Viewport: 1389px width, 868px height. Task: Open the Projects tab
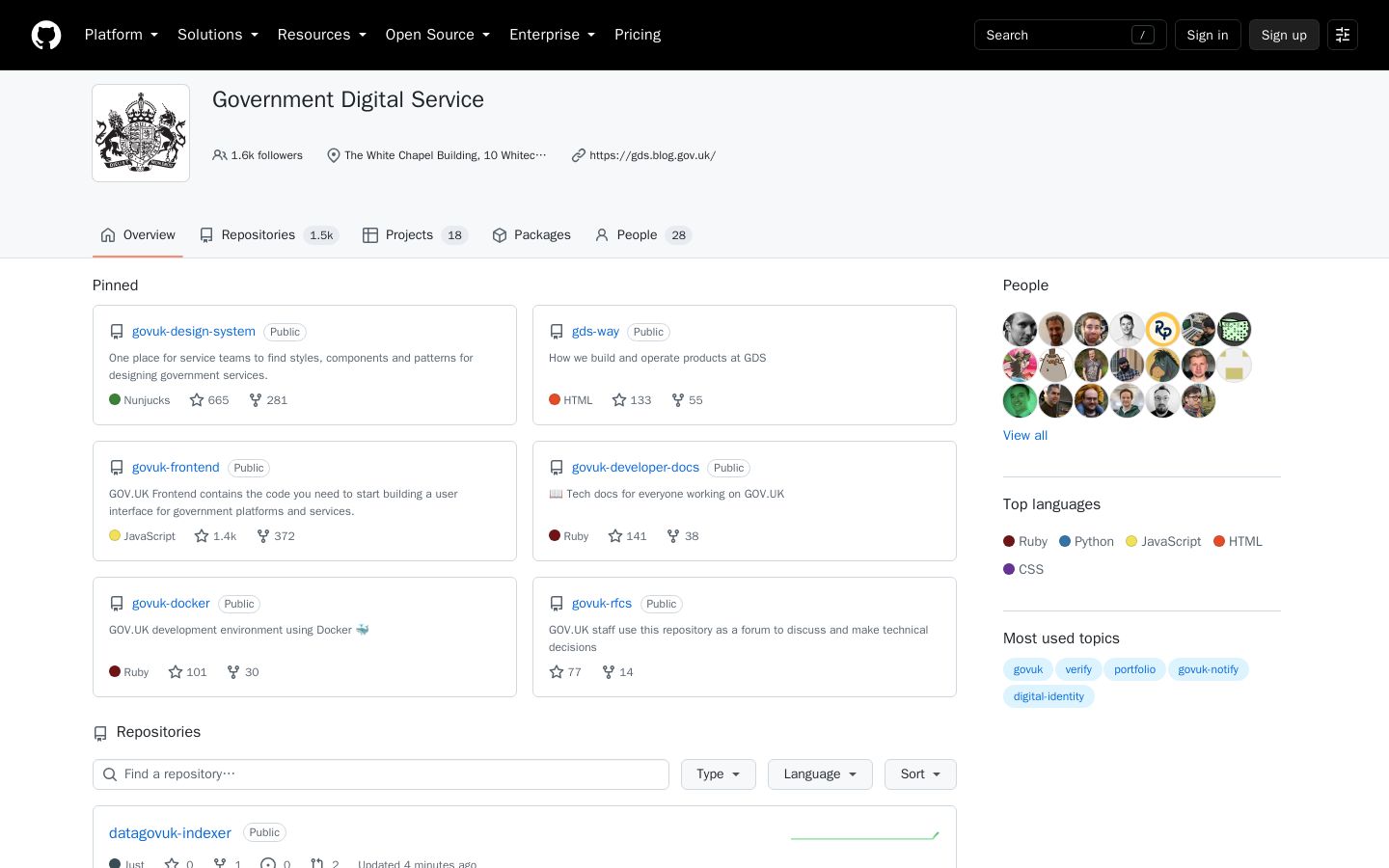415,235
